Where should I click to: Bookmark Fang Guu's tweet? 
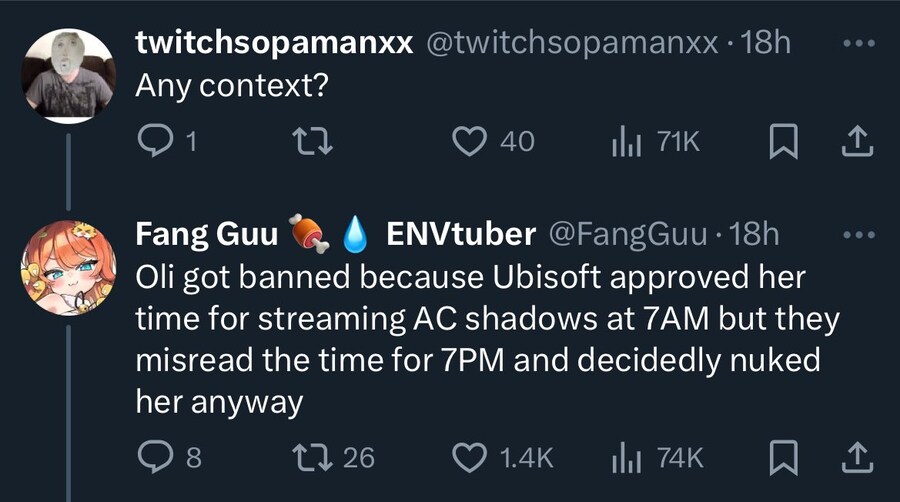[x=783, y=457]
